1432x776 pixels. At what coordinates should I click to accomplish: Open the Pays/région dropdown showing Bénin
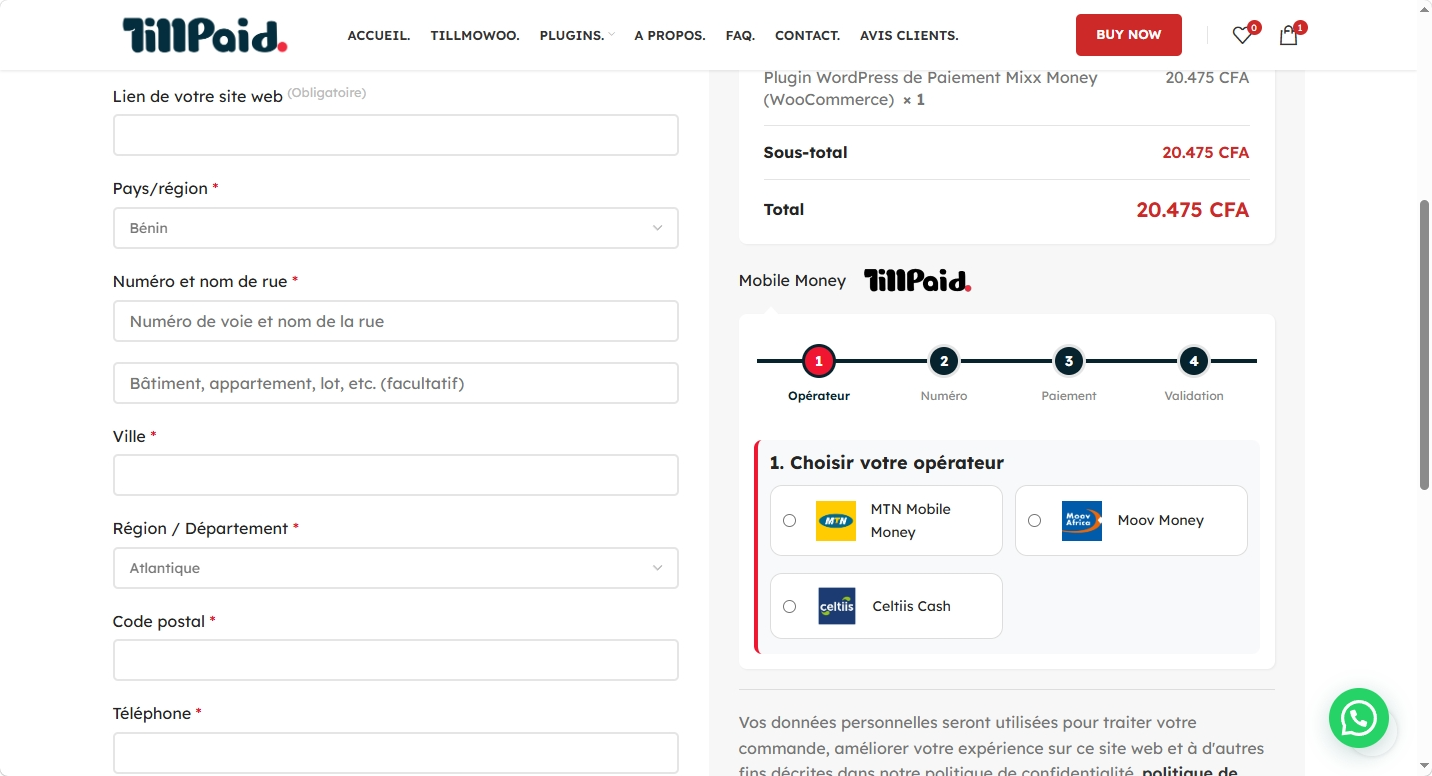point(396,228)
